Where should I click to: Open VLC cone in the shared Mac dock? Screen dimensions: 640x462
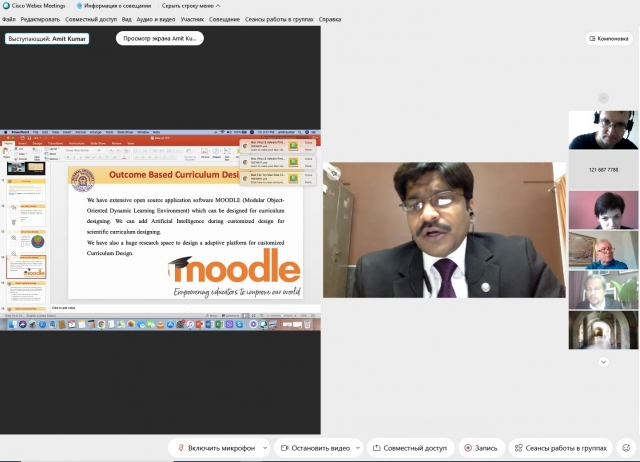coord(160,324)
